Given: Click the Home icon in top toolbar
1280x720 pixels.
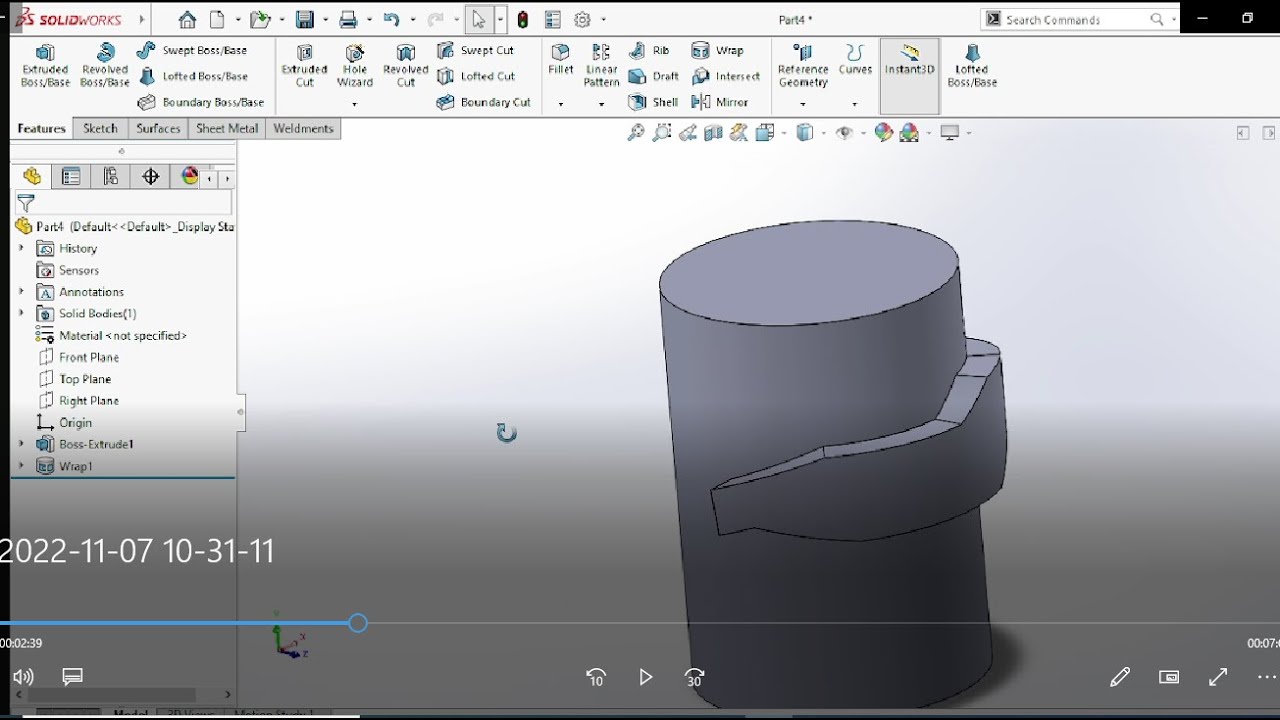Looking at the screenshot, I should coord(187,19).
